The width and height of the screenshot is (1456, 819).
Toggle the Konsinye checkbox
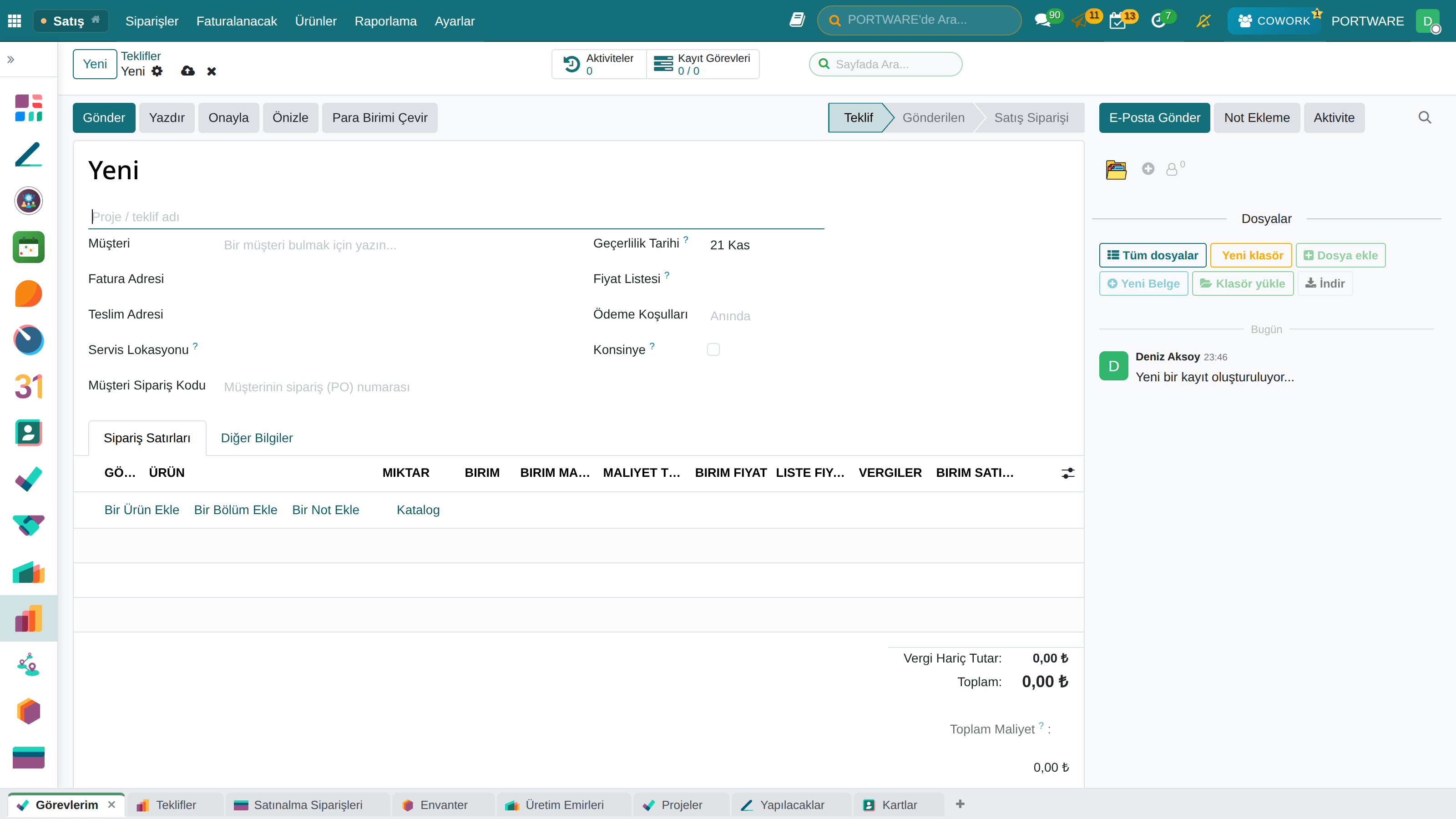pyautogui.click(x=713, y=349)
